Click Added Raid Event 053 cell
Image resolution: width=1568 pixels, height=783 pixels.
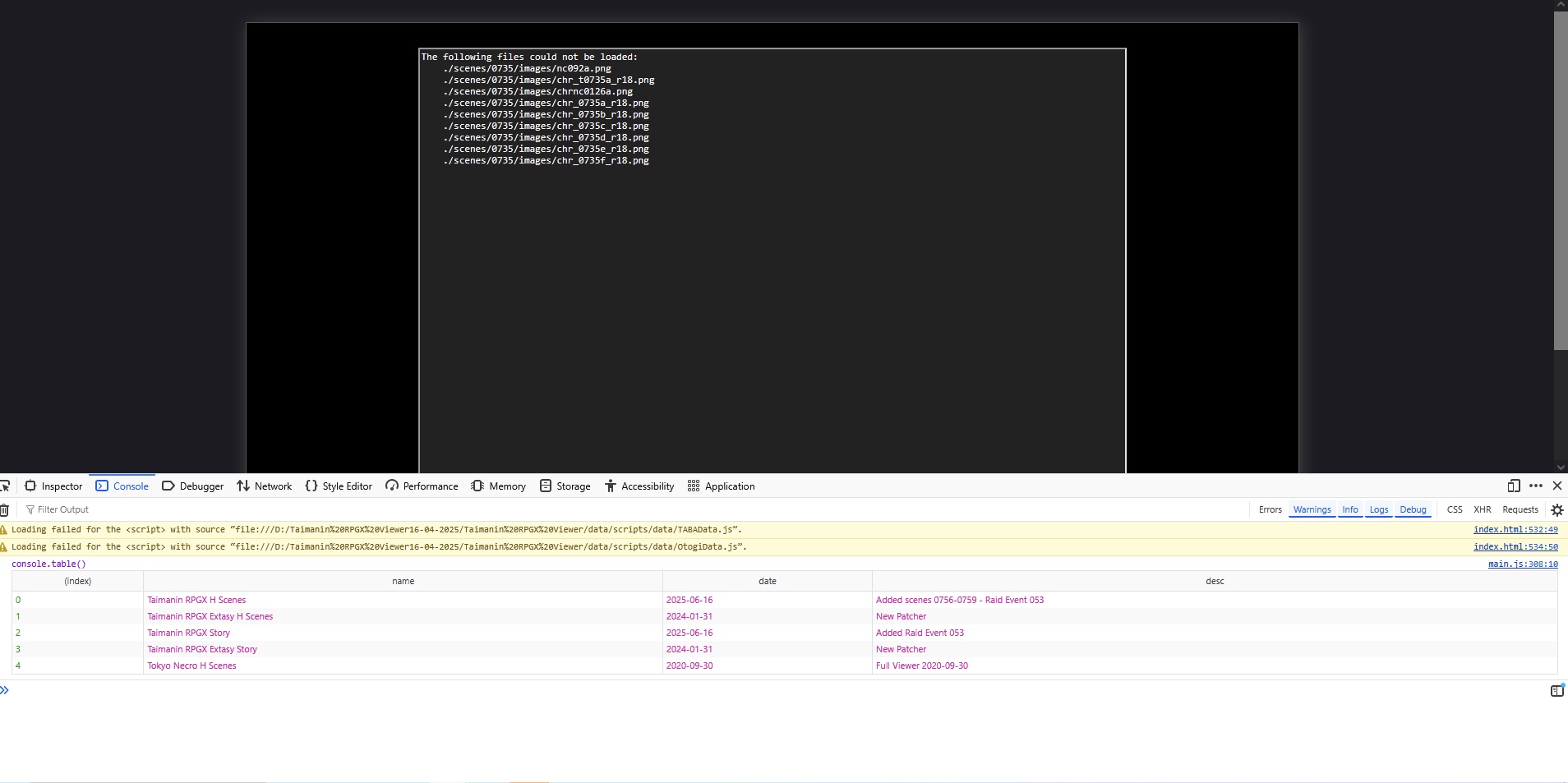pyautogui.click(x=1215, y=633)
